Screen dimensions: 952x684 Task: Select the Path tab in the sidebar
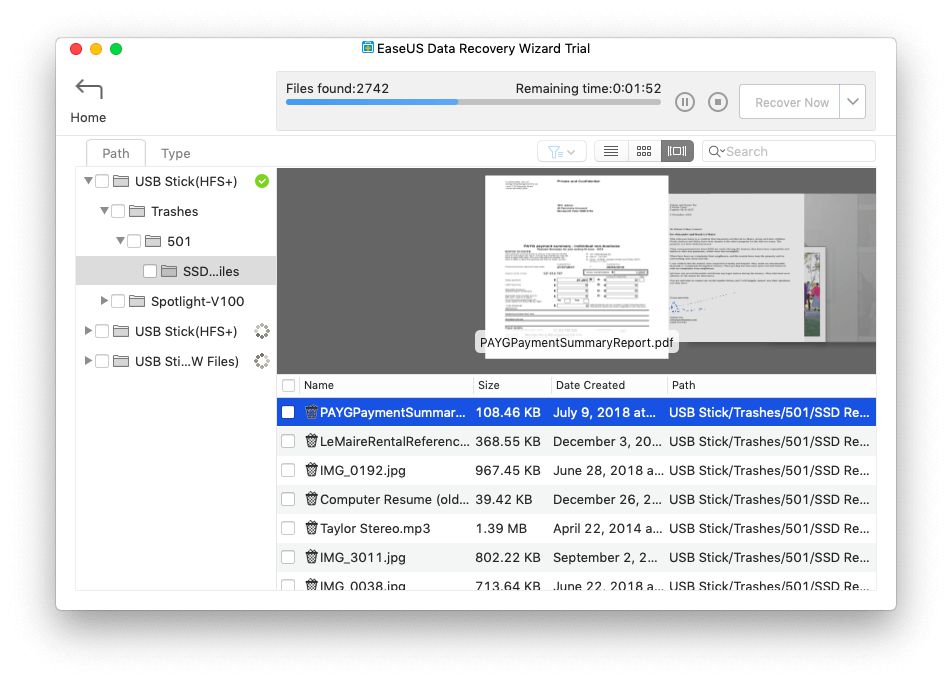(x=115, y=154)
